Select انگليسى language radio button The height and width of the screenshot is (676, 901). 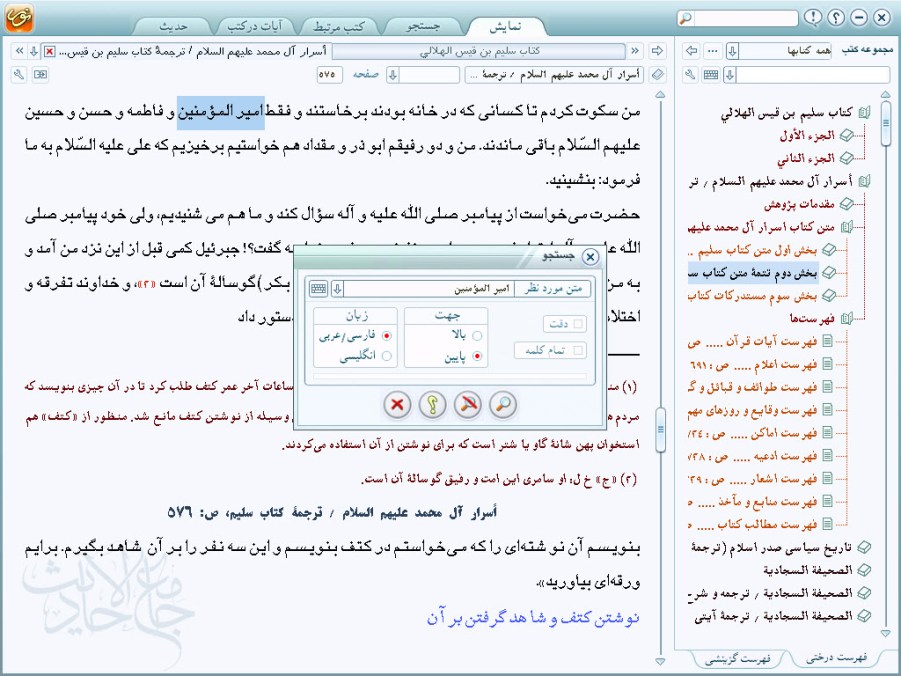point(387,356)
